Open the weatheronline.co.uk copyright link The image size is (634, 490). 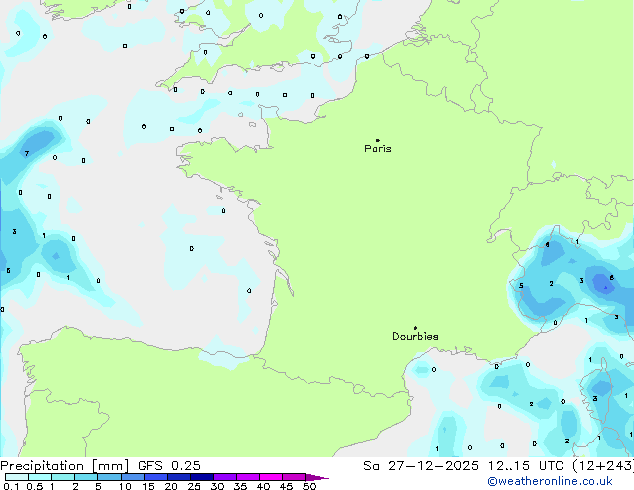tap(549, 481)
